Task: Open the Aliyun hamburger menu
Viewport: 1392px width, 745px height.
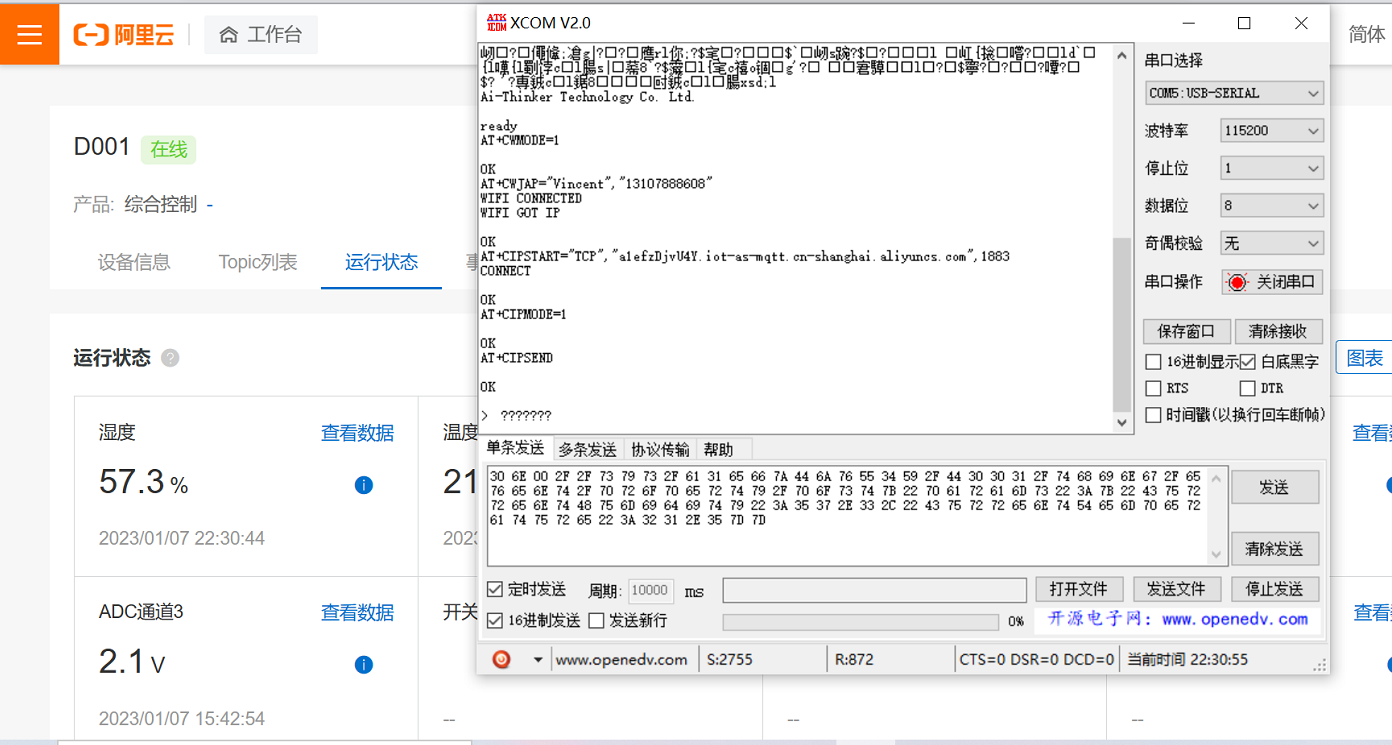Action: point(29,34)
